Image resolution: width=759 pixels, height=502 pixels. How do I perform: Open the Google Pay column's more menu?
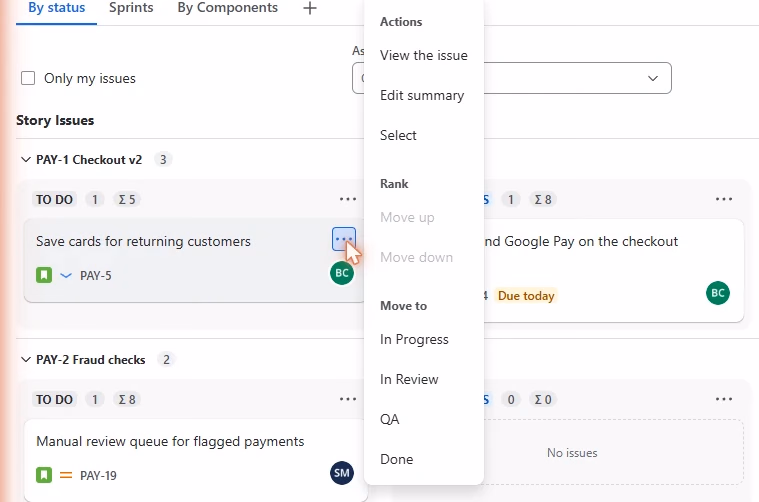724,199
